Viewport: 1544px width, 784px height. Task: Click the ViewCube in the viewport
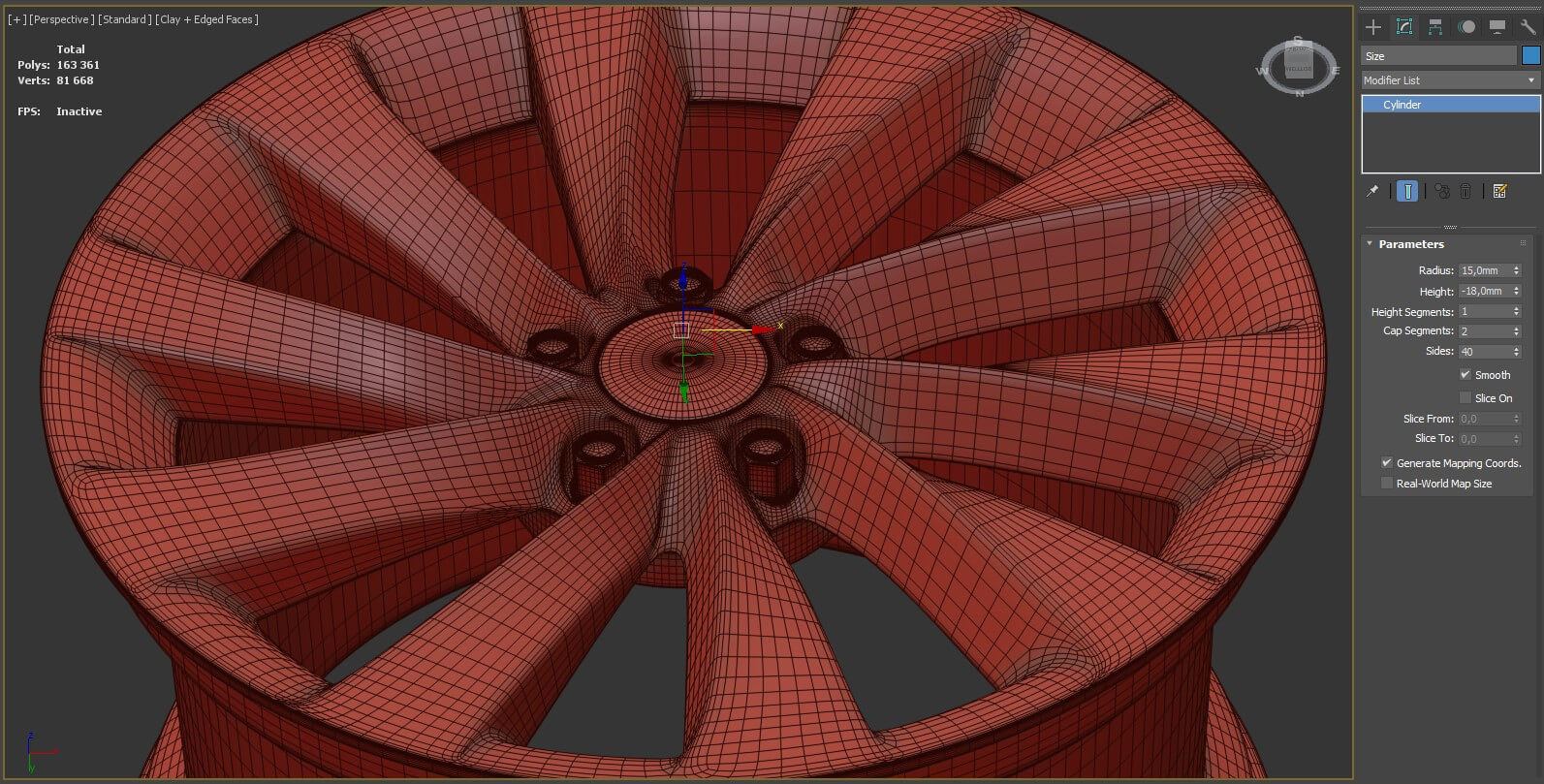pyautogui.click(x=1299, y=66)
